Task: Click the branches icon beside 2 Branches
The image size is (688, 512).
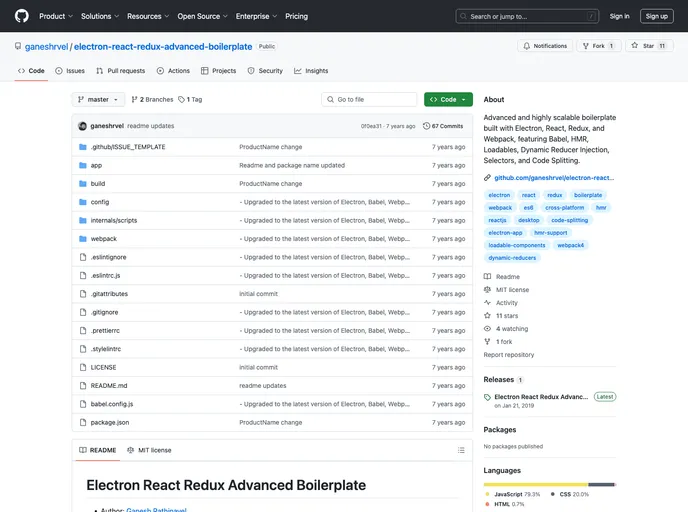Action: pos(134,100)
